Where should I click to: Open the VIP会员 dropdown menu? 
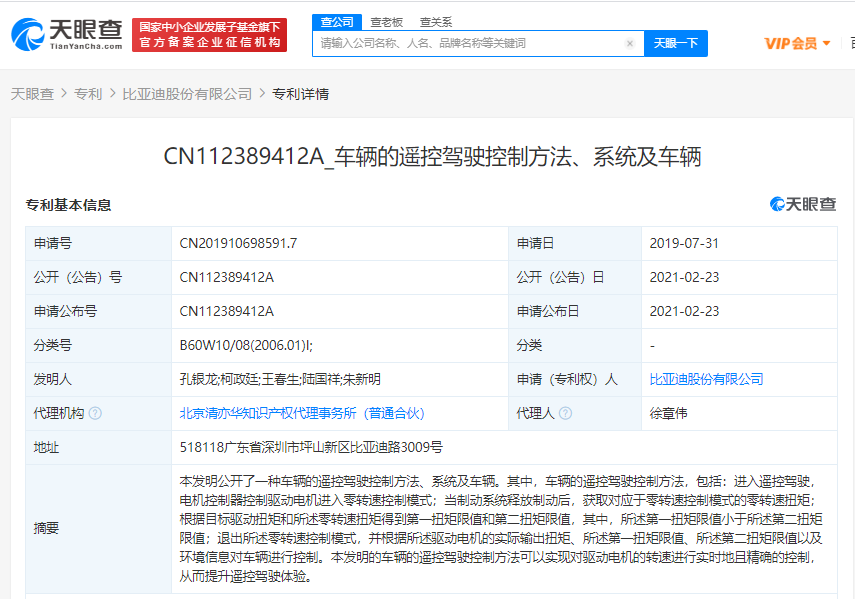click(x=797, y=43)
